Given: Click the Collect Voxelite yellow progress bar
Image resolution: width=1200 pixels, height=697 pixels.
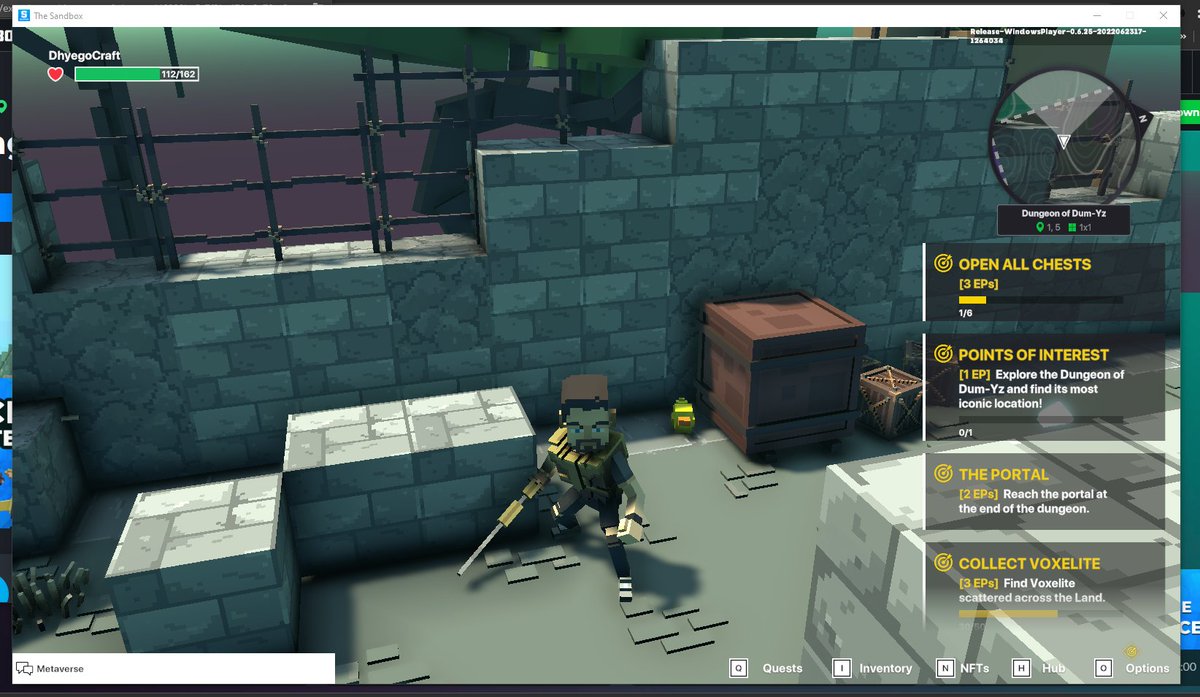Looking at the screenshot, I should (x=1007, y=613).
